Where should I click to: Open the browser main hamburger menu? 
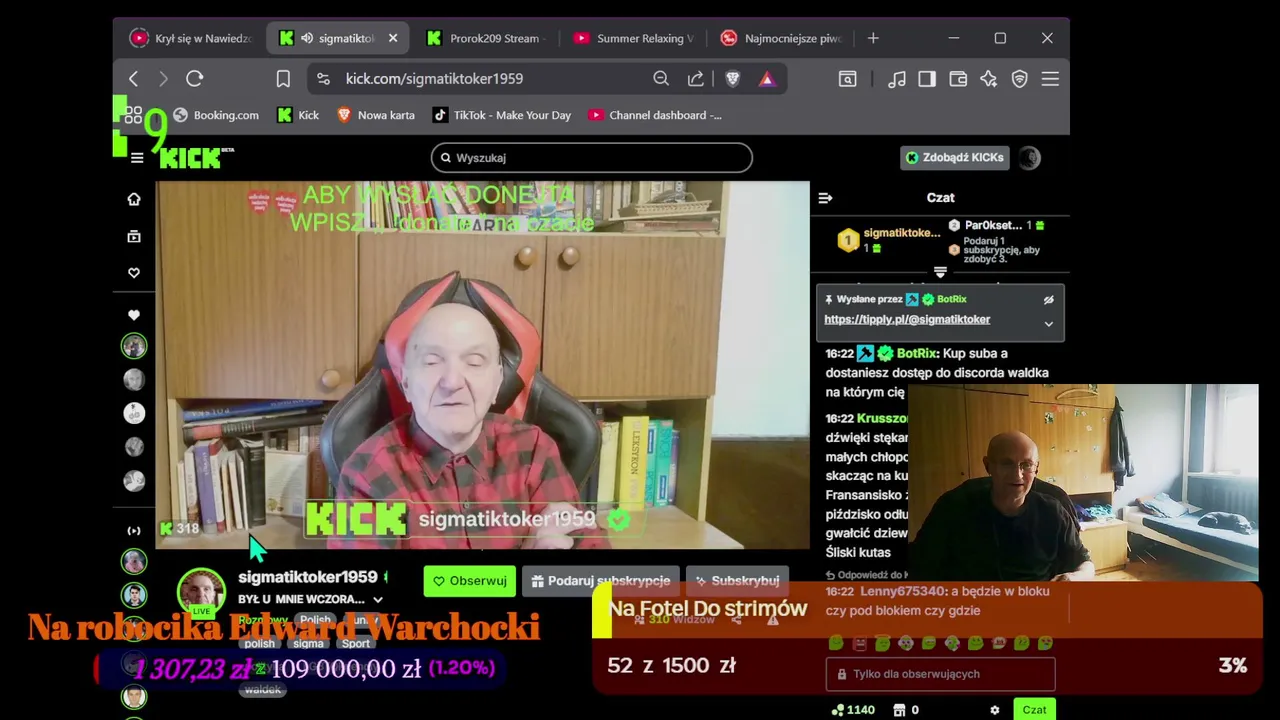[1050, 78]
